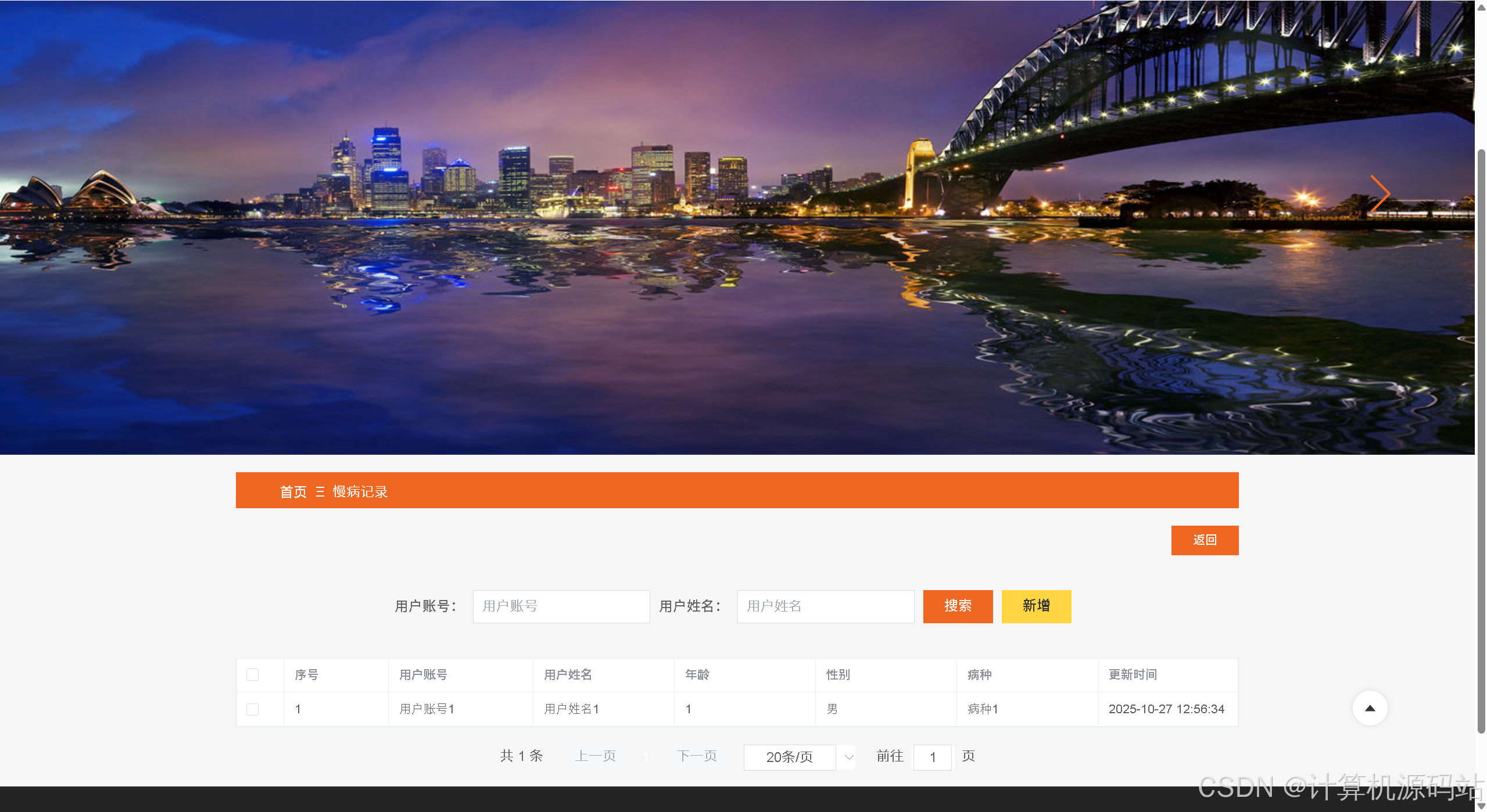The height and width of the screenshot is (812, 1487).
Task: Focus the 用户姓名 search input
Action: tap(826, 606)
